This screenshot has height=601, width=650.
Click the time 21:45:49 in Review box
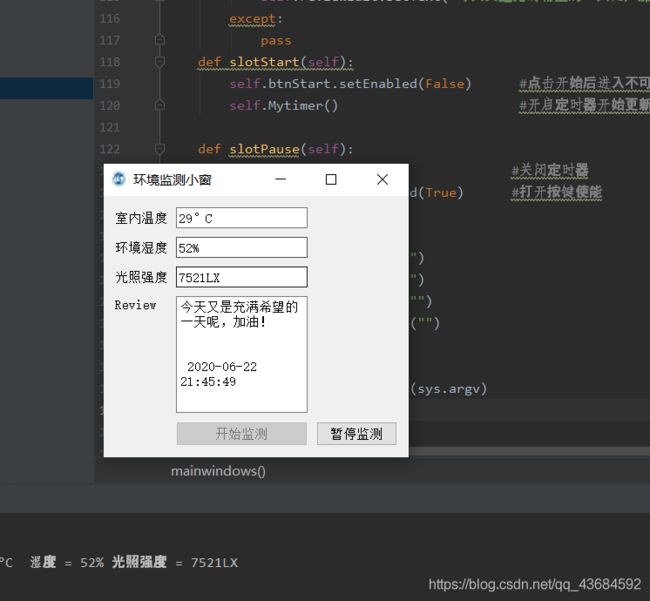[208, 382]
